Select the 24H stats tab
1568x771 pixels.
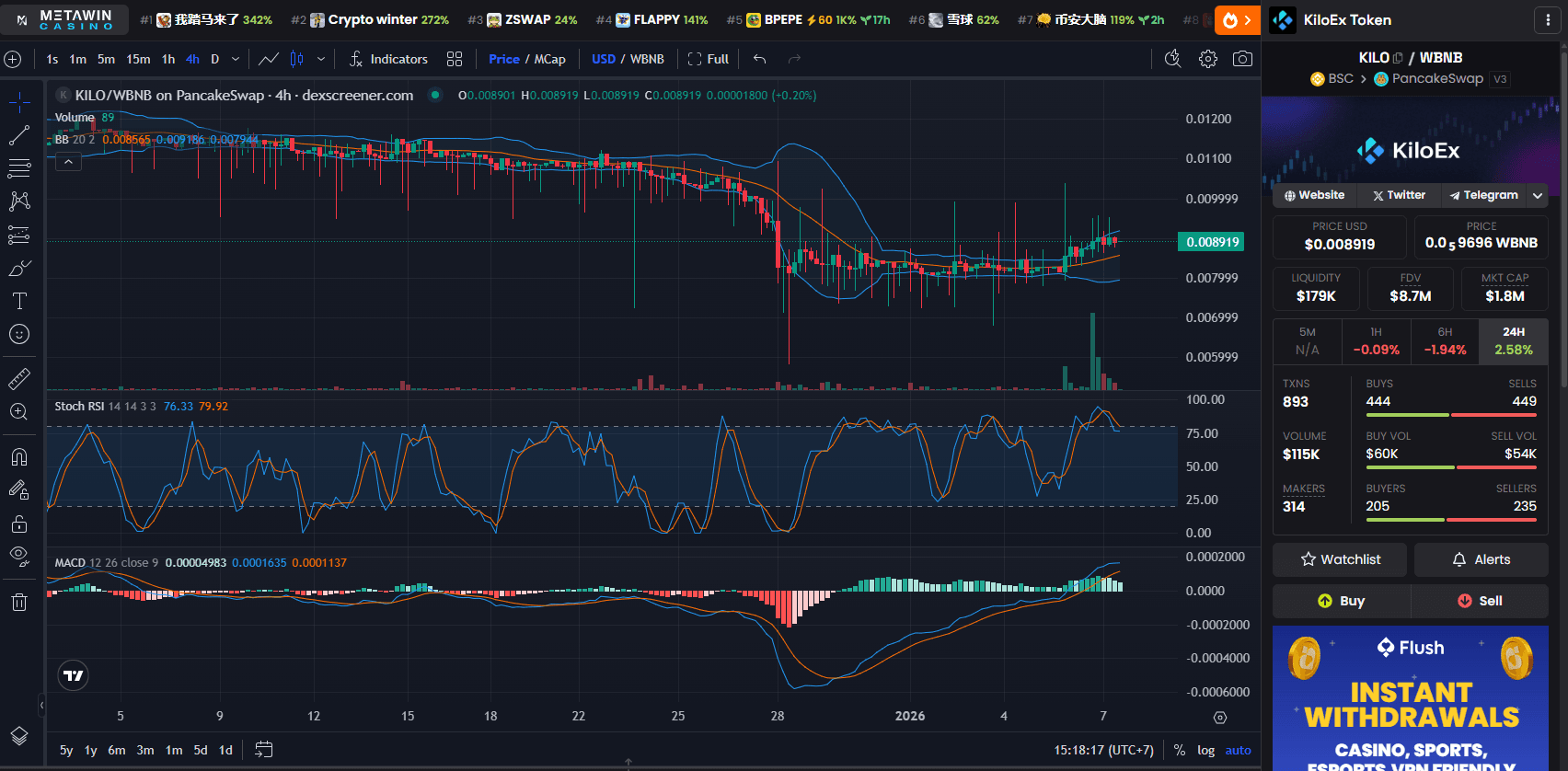tap(1514, 341)
